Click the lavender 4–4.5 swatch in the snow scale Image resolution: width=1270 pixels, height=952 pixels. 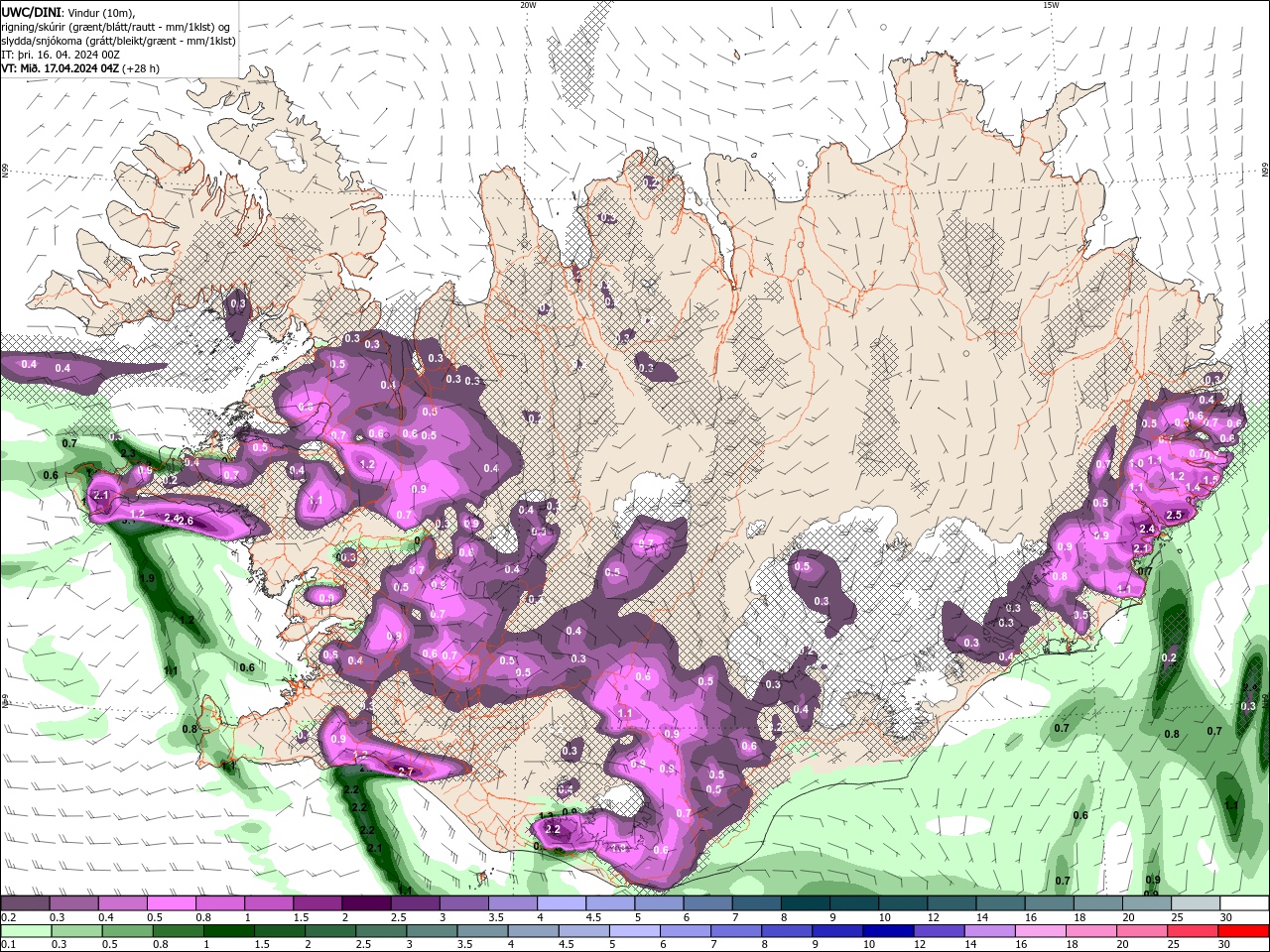coord(562,902)
